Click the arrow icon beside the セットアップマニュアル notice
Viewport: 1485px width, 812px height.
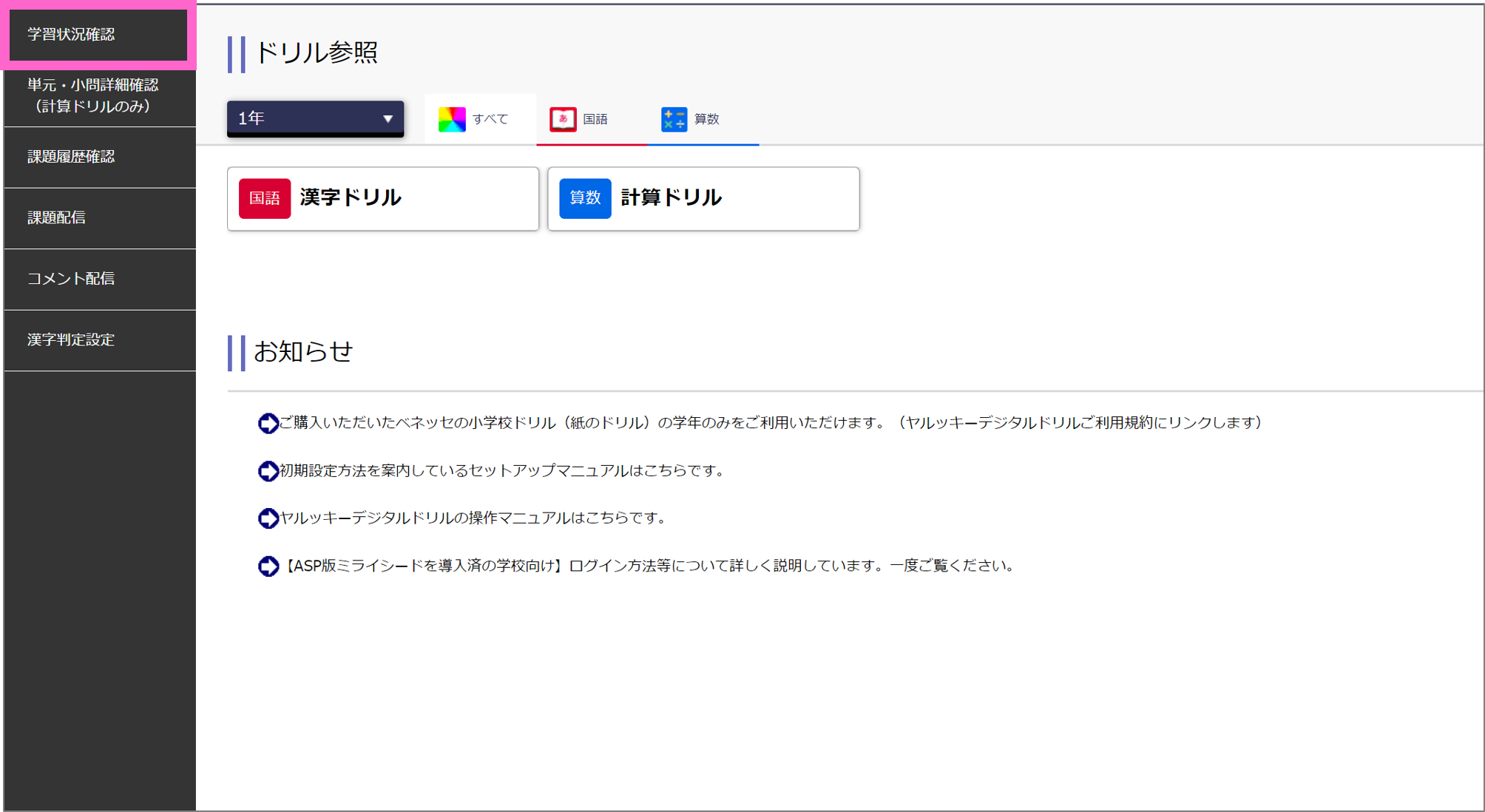[268, 471]
